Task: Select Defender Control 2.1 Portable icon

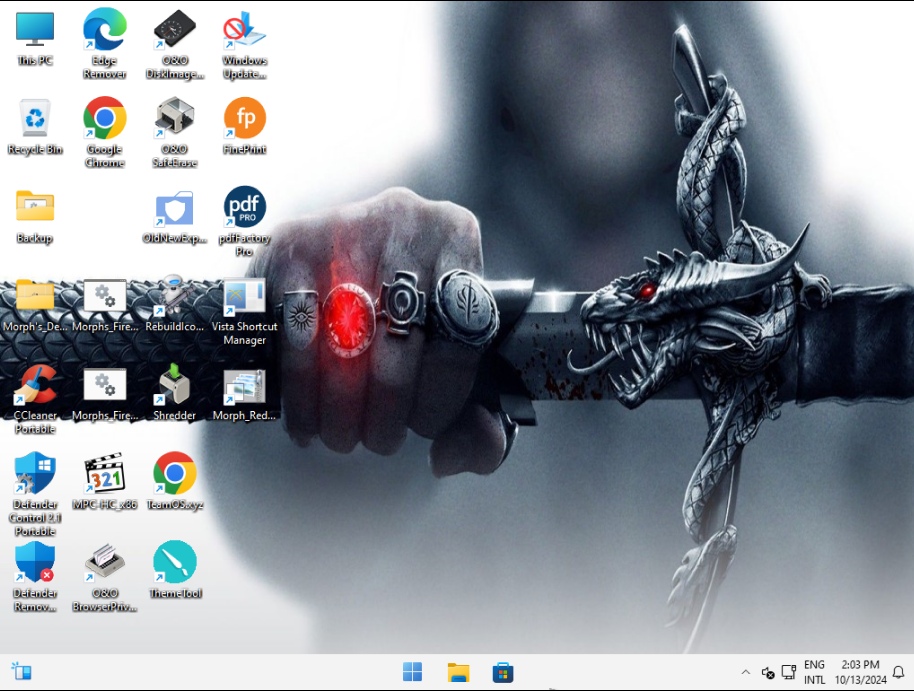Action: 35,494
